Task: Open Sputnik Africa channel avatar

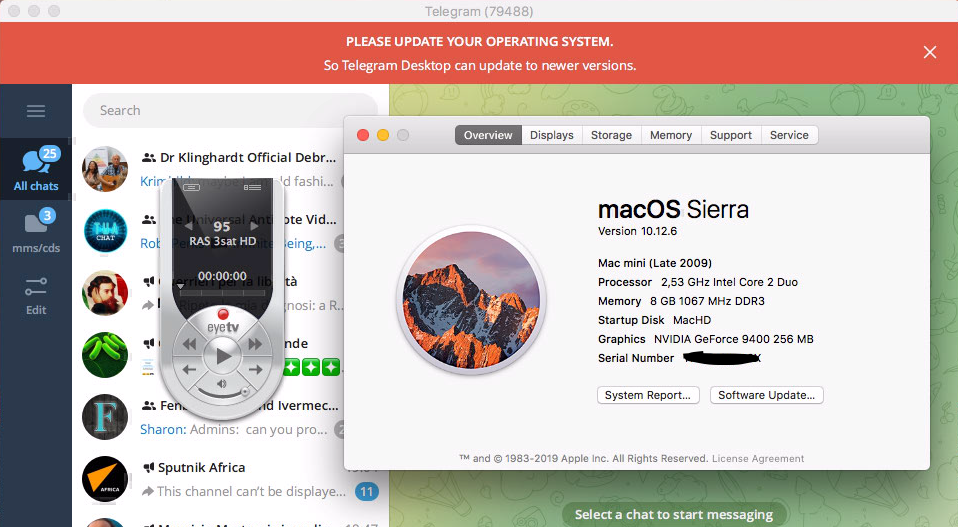Action: (x=105, y=479)
